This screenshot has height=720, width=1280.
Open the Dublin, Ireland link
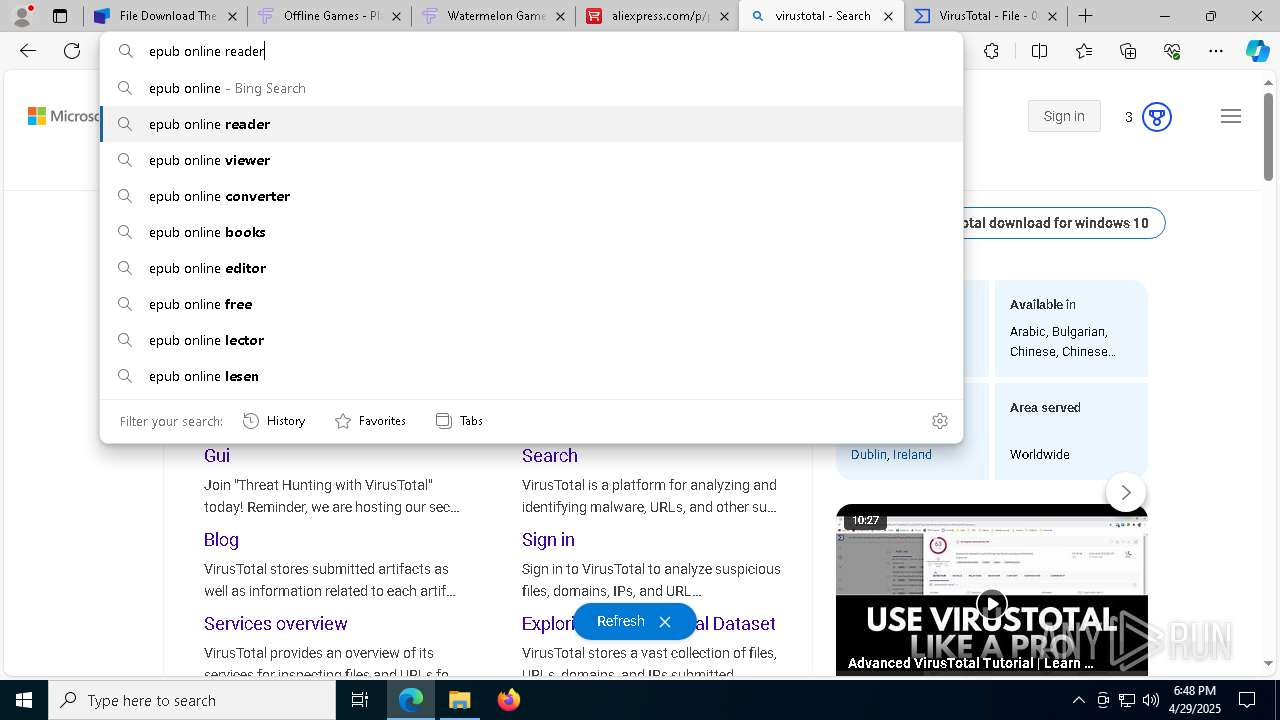(891, 454)
